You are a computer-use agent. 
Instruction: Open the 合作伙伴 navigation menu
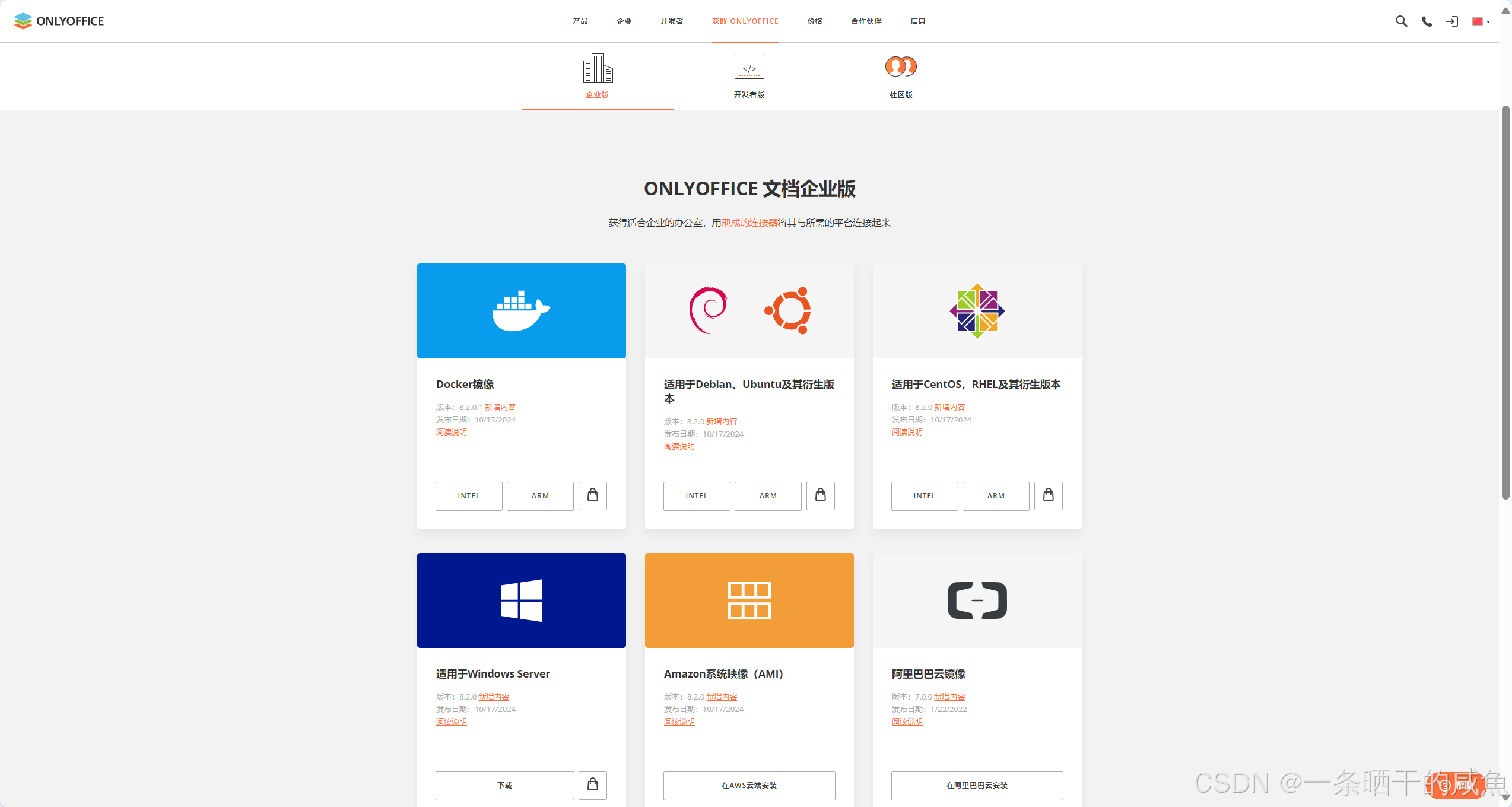866,21
